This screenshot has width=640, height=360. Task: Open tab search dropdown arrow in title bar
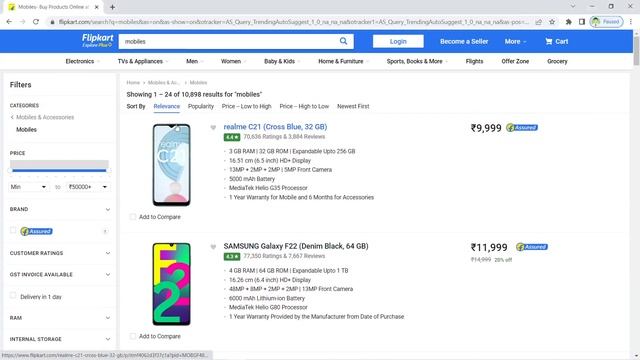[573, 7]
